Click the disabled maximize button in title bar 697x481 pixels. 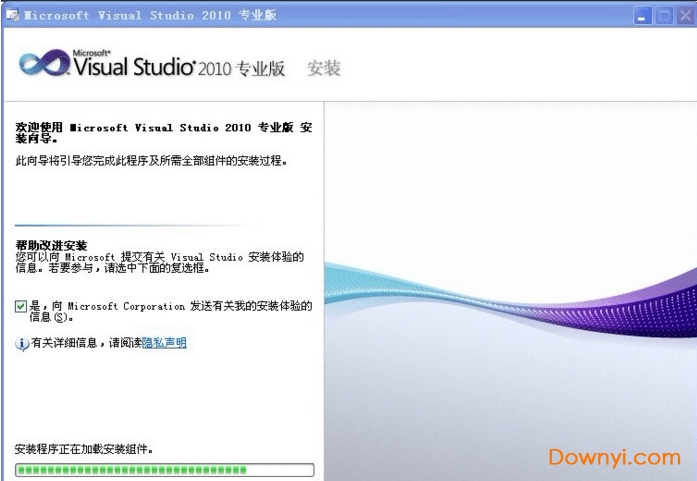click(x=663, y=15)
